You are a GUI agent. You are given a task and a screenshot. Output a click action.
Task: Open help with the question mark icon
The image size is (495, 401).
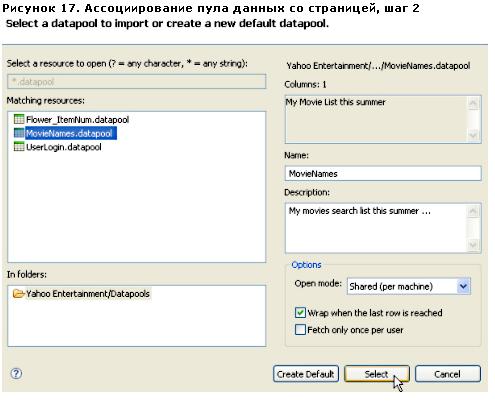tap(16, 373)
